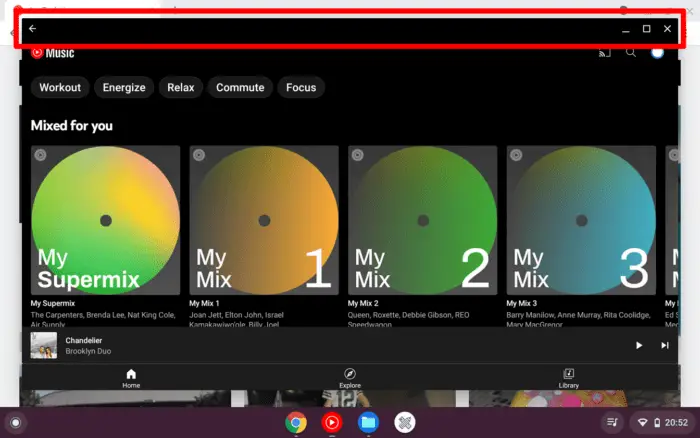Select the Focus mood chip
Screen dimensions: 700x438
click(x=301, y=88)
